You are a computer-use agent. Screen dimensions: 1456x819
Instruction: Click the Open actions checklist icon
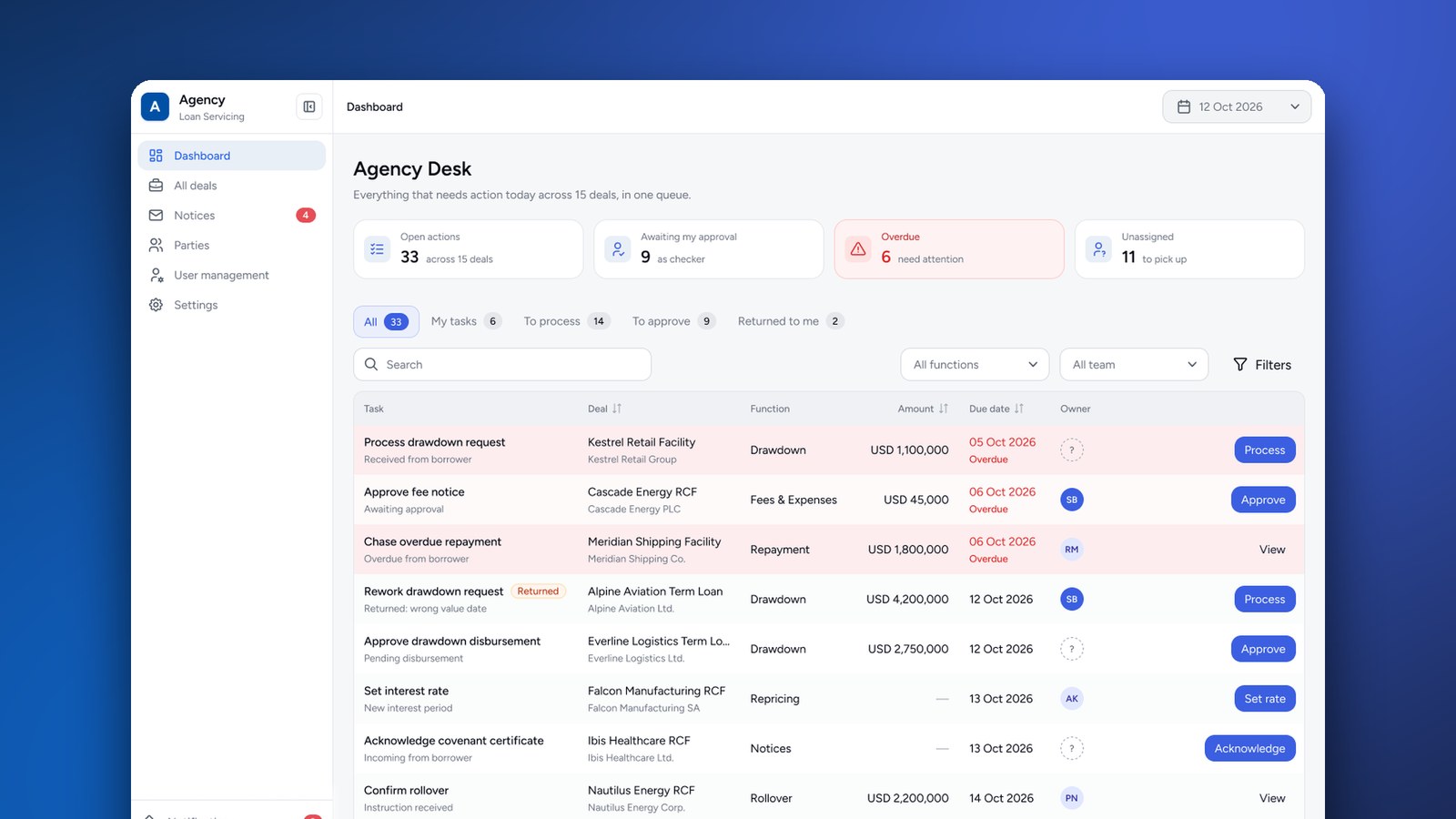click(x=378, y=248)
